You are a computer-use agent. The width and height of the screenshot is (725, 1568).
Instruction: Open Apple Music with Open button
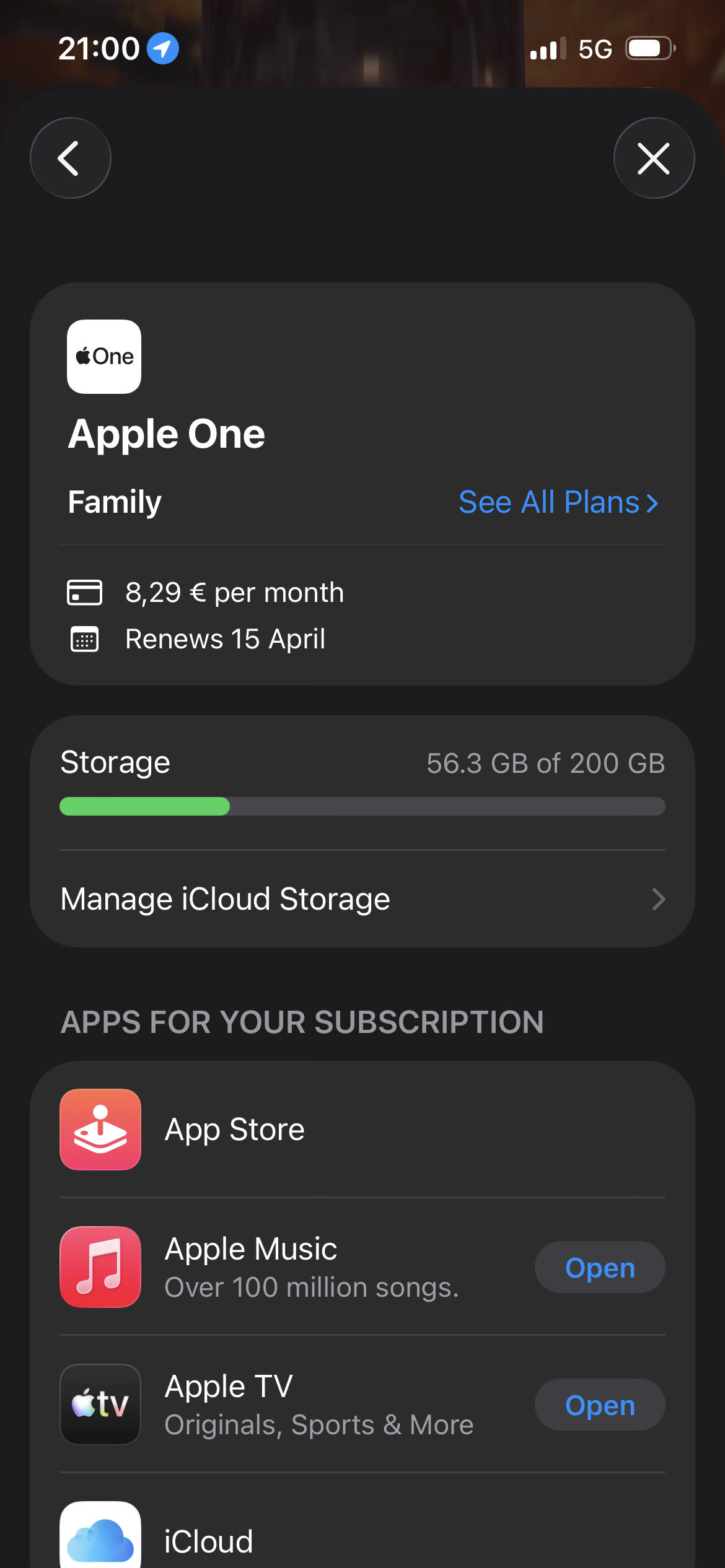click(600, 1268)
